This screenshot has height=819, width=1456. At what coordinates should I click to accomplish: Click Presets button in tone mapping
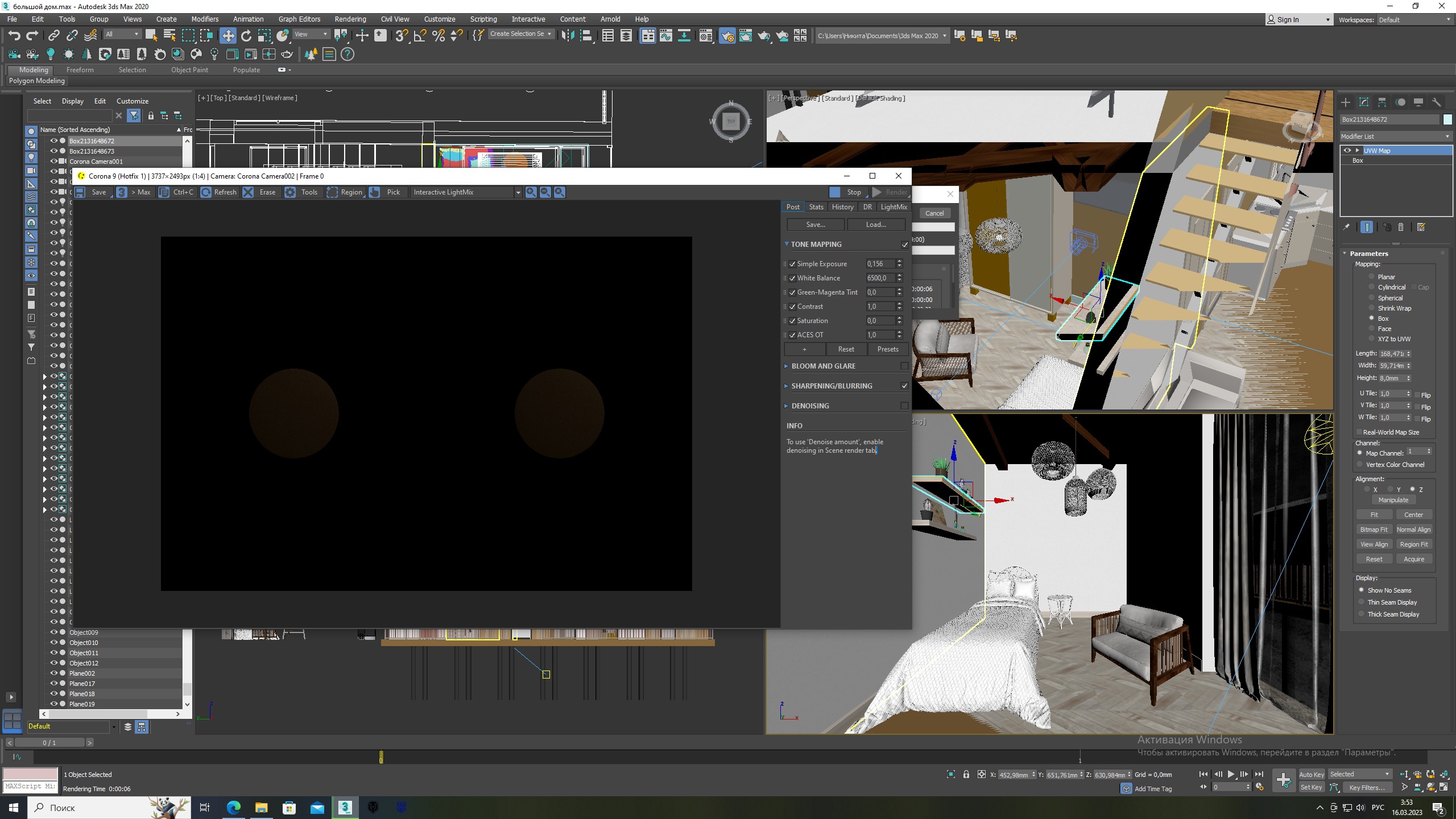point(888,349)
